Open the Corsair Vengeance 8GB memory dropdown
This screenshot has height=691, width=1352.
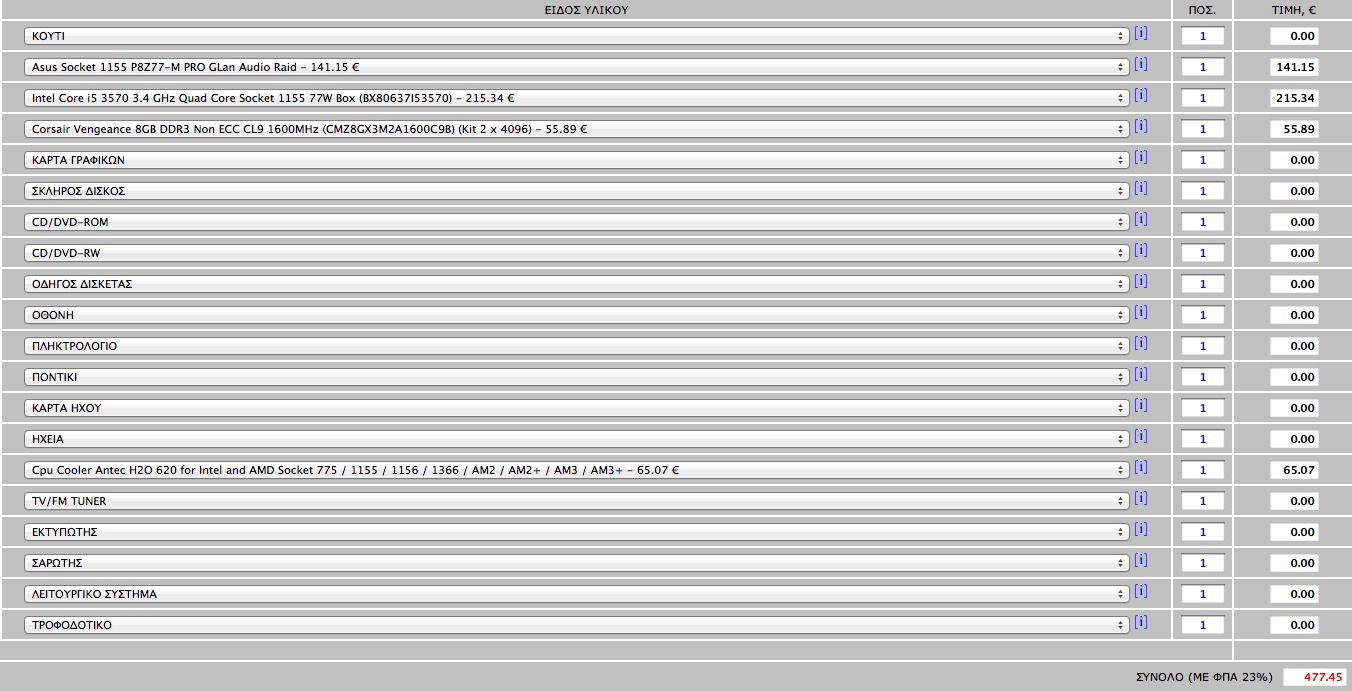point(577,129)
